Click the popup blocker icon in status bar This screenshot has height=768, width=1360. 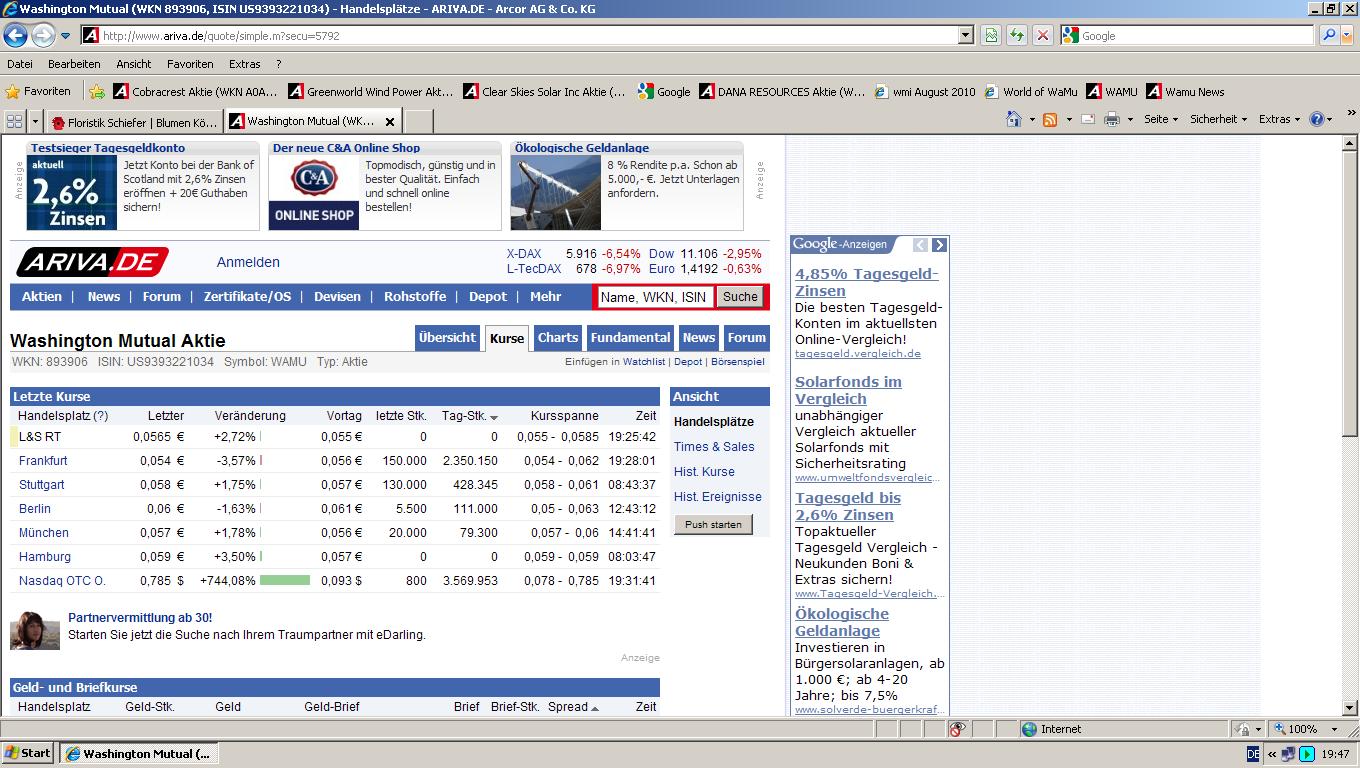click(x=957, y=729)
